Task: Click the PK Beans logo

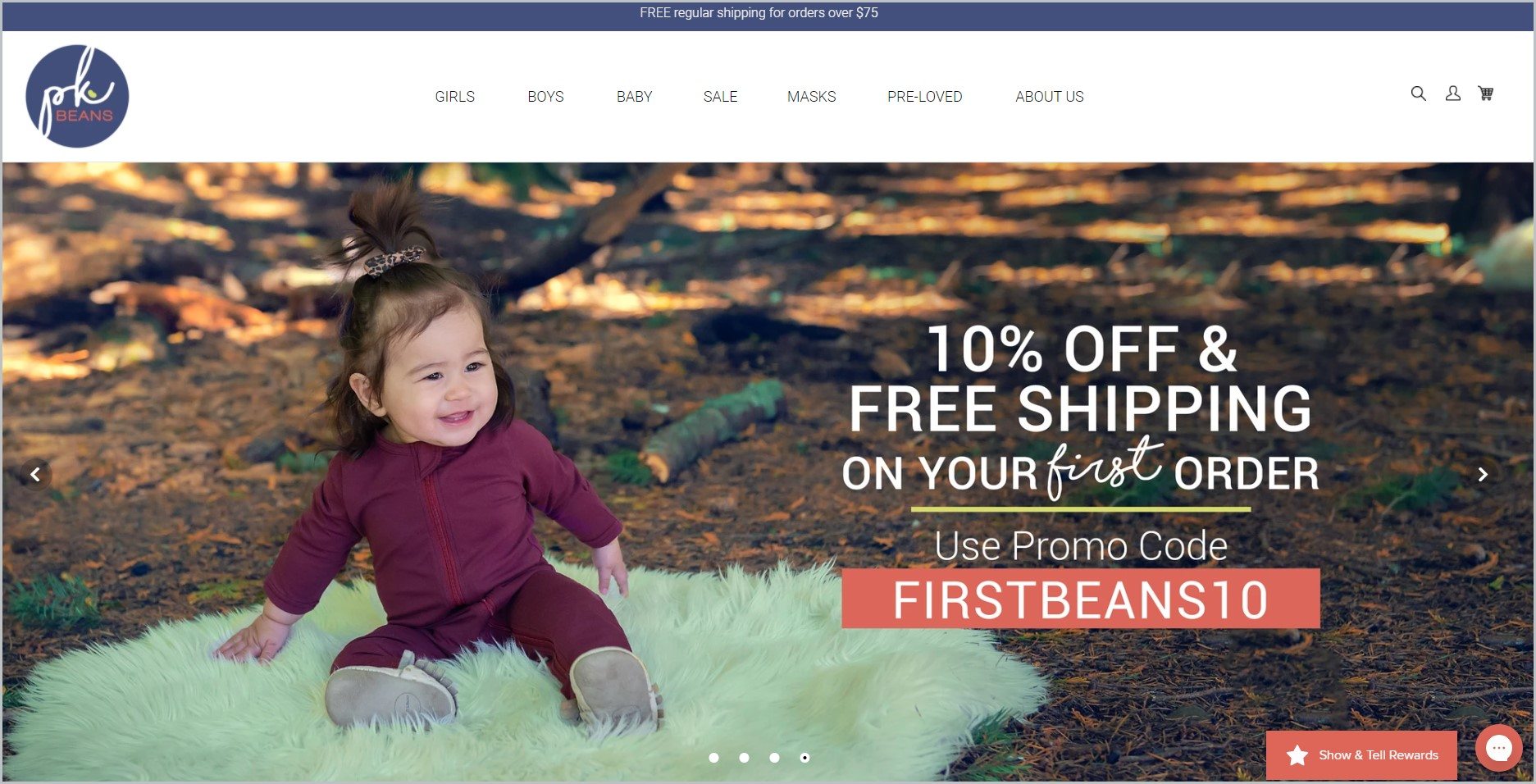Action: click(77, 96)
